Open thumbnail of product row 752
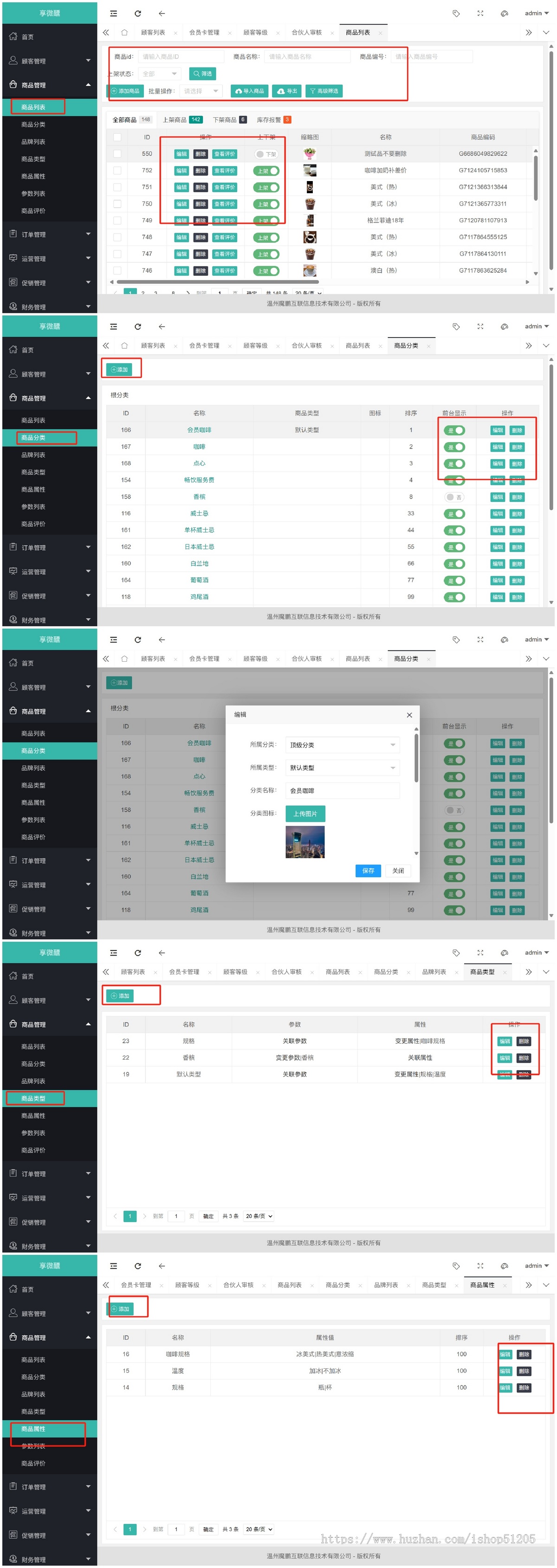This screenshot has width=557, height=1568. click(x=310, y=170)
